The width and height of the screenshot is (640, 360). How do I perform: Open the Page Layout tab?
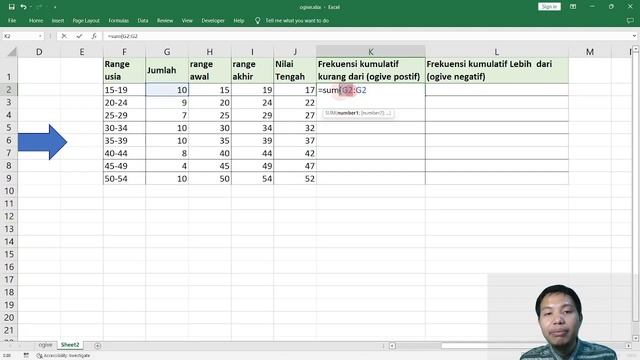[86, 20]
